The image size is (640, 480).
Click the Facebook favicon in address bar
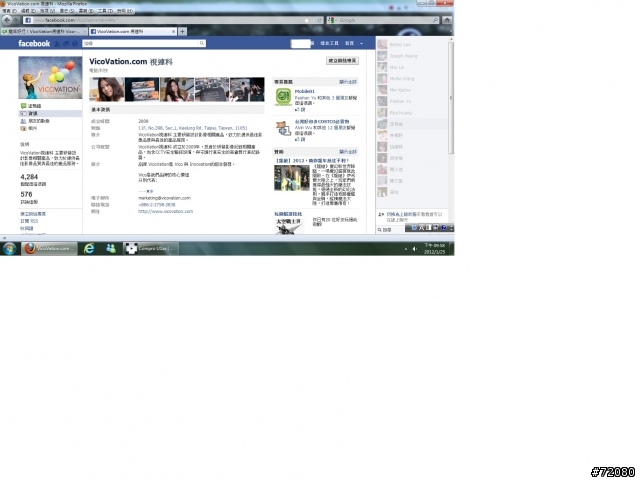(28, 20)
